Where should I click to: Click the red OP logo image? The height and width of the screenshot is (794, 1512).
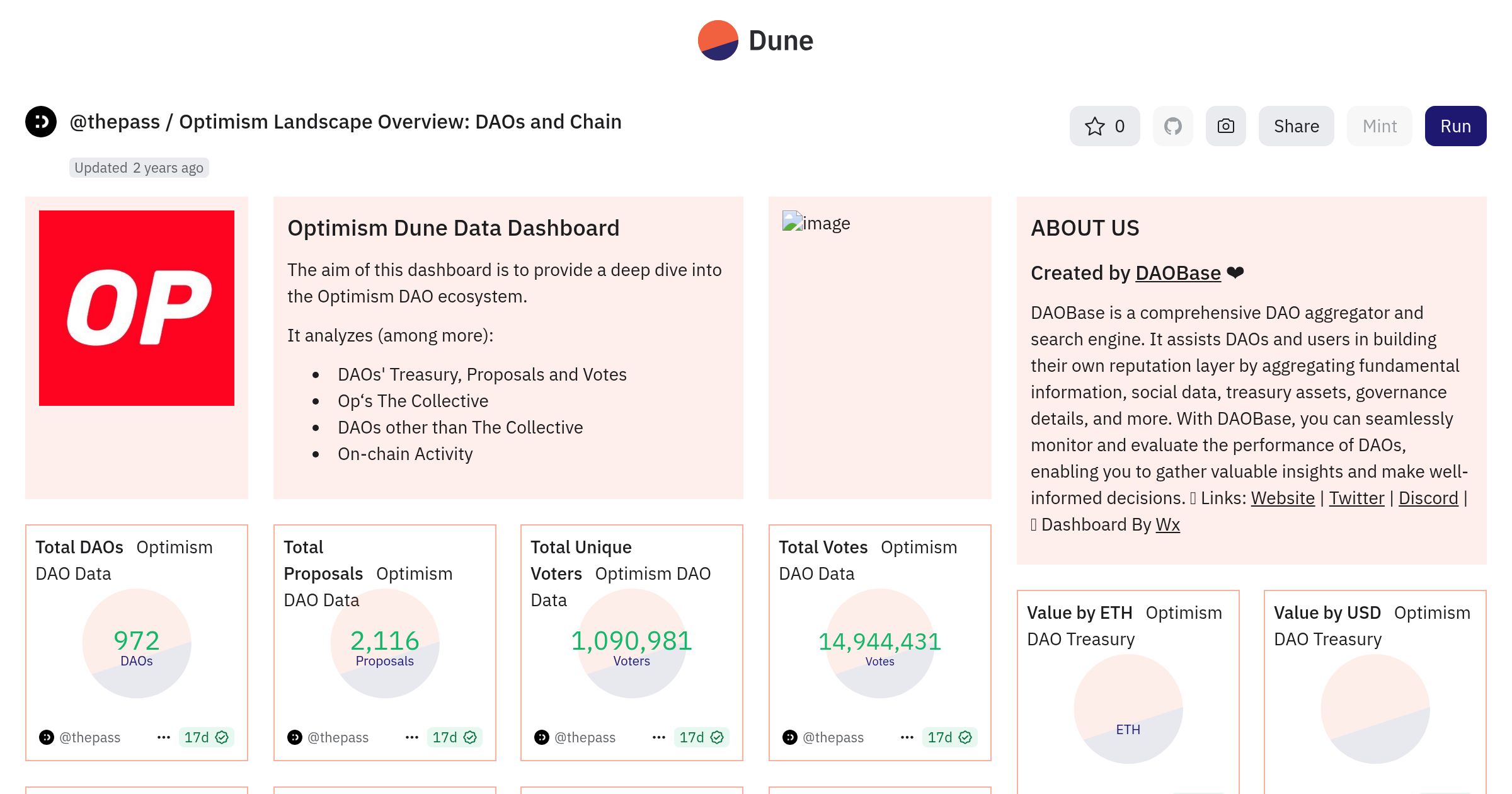click(x=137, y=308)
